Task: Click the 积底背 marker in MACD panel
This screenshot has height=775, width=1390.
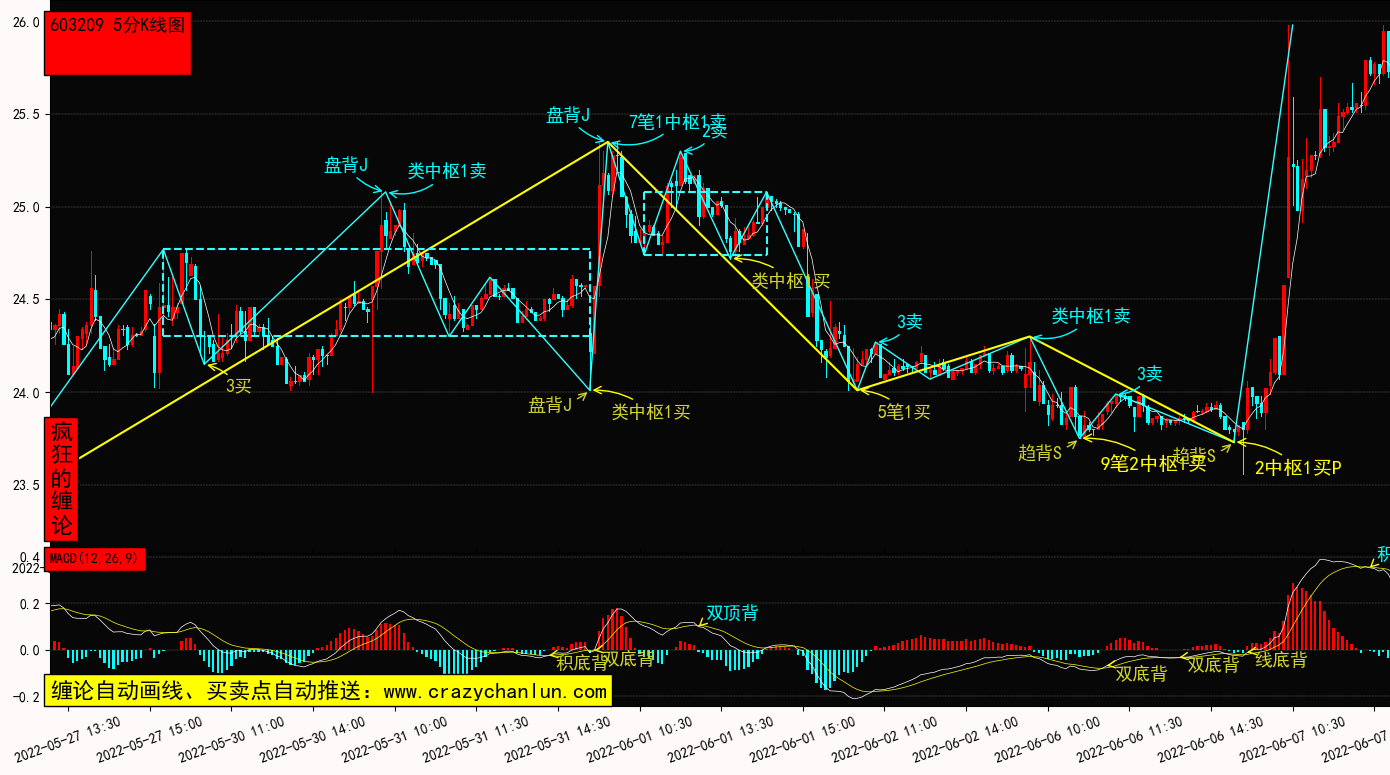Action: tap(582, 661)
